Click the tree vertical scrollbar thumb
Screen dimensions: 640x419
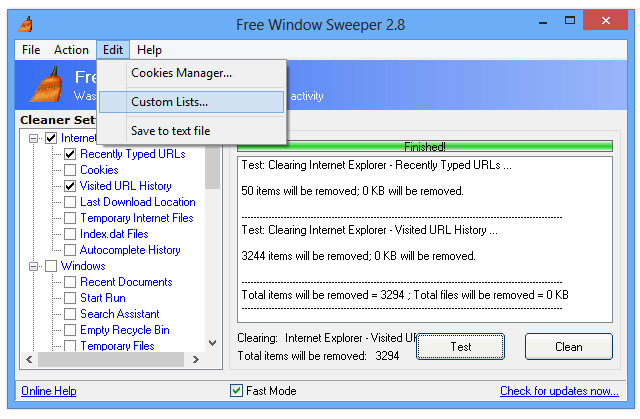pos(213,166)
